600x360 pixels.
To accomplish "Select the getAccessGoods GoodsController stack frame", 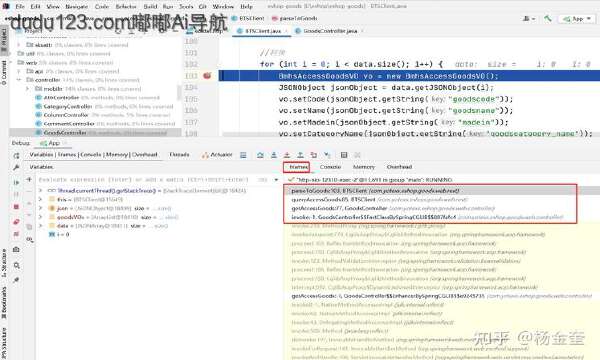I will pos(393,208).
